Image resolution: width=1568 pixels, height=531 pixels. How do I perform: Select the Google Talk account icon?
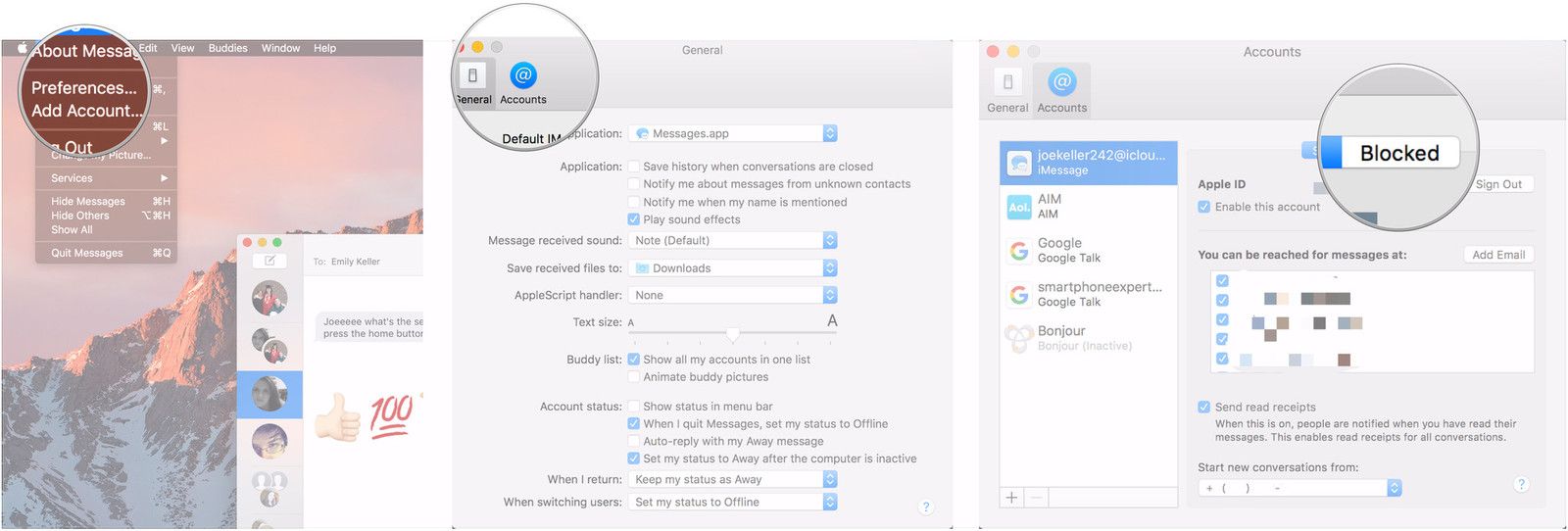pyautogui.click(x=1019, y=251)
